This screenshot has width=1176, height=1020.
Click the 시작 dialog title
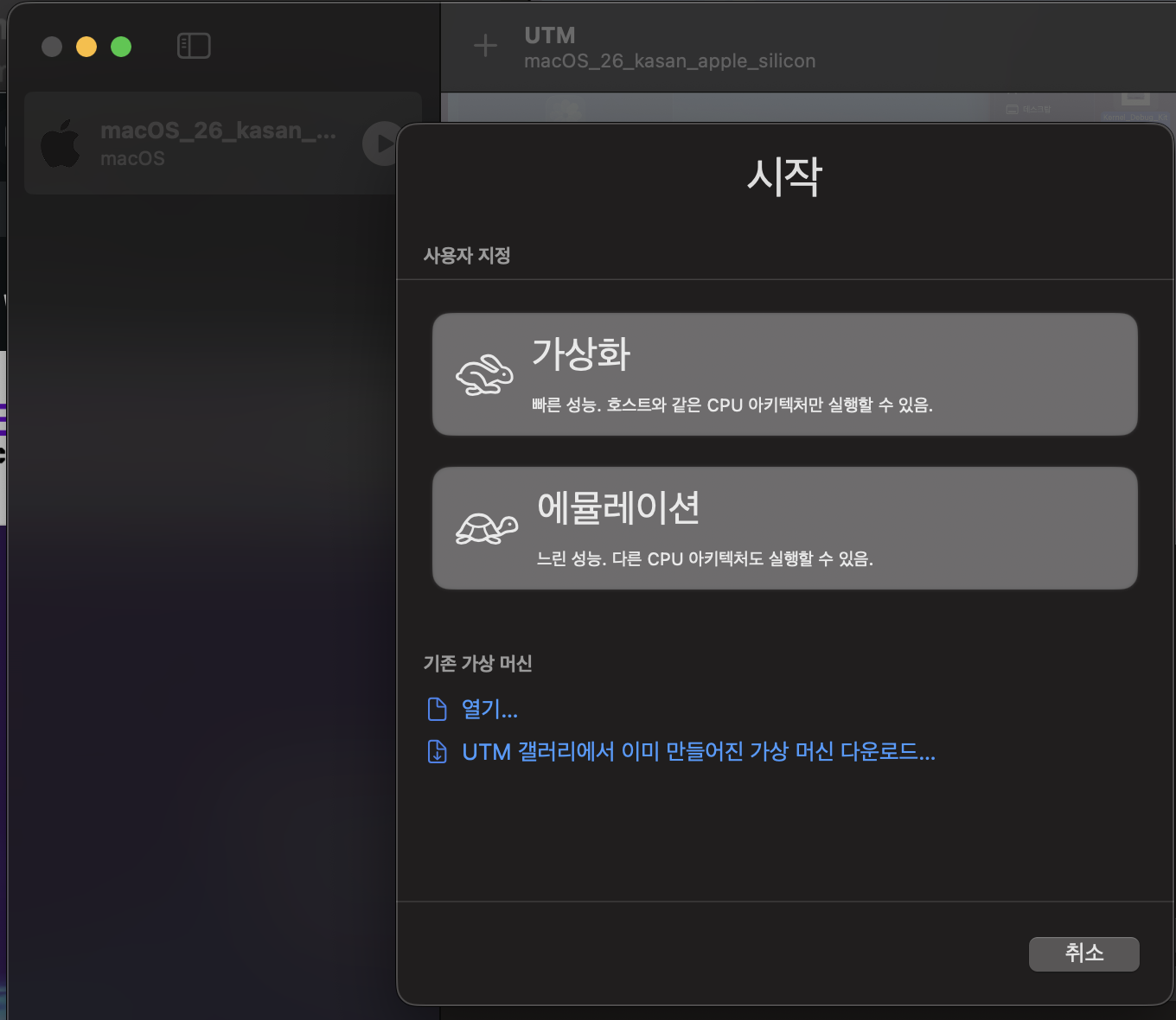784,177
